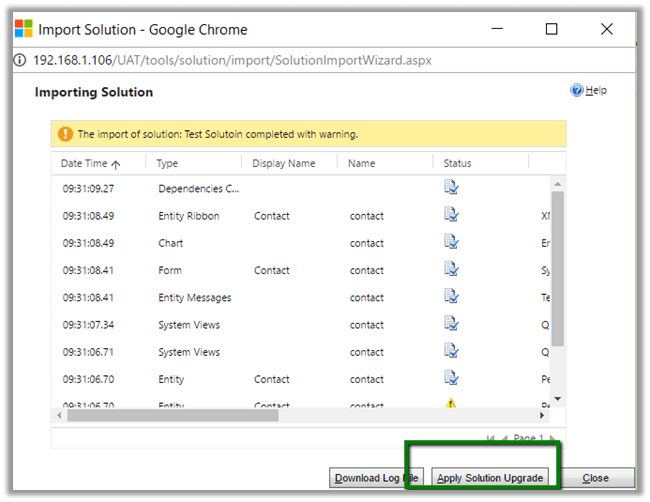Click the warning icon in the yellow banner

(66, 134)
